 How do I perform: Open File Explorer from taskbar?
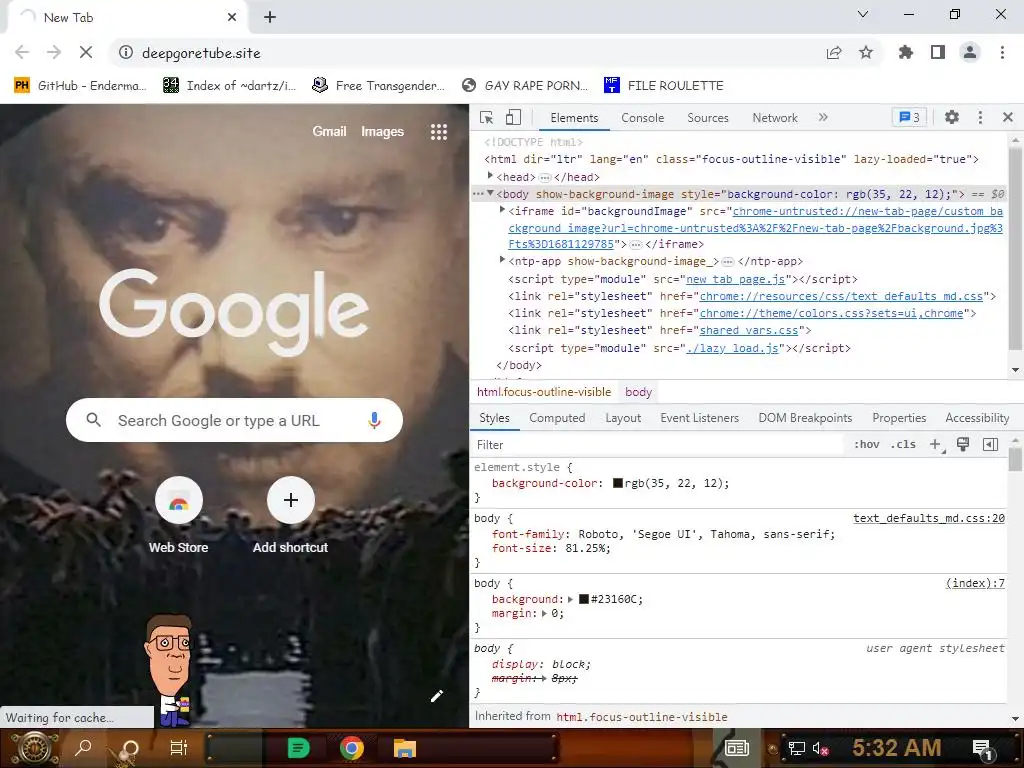tap(404, 748)
